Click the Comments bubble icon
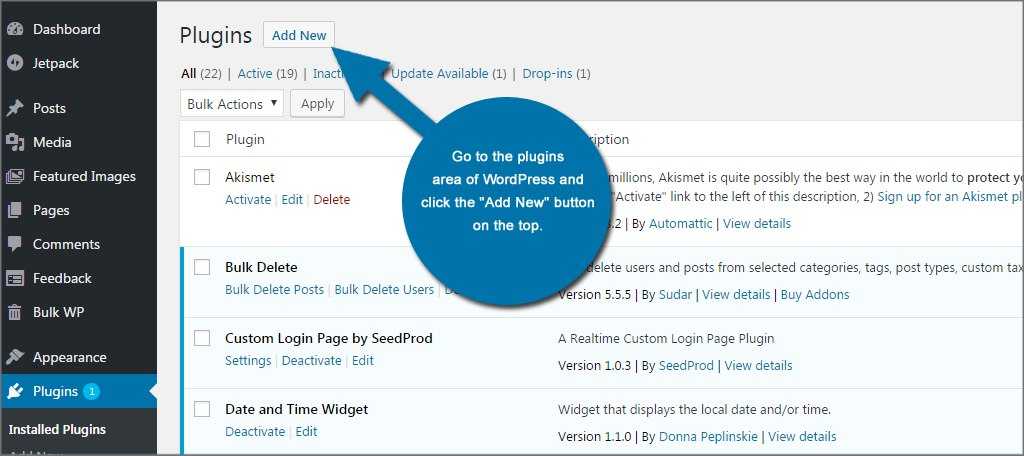The height and width of the screenshot is (456, 1024). tap(15, 244)
